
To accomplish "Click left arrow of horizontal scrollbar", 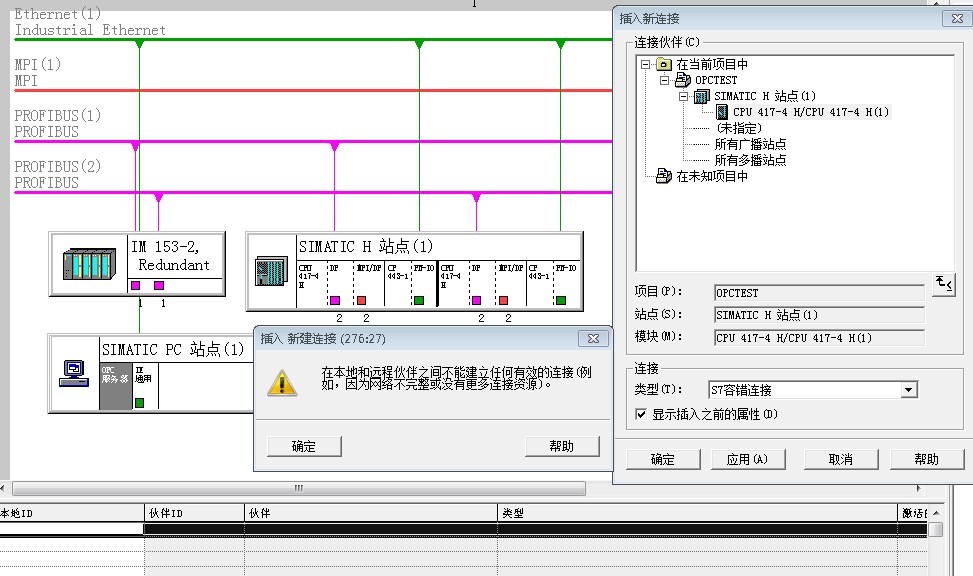I will 3,488.
